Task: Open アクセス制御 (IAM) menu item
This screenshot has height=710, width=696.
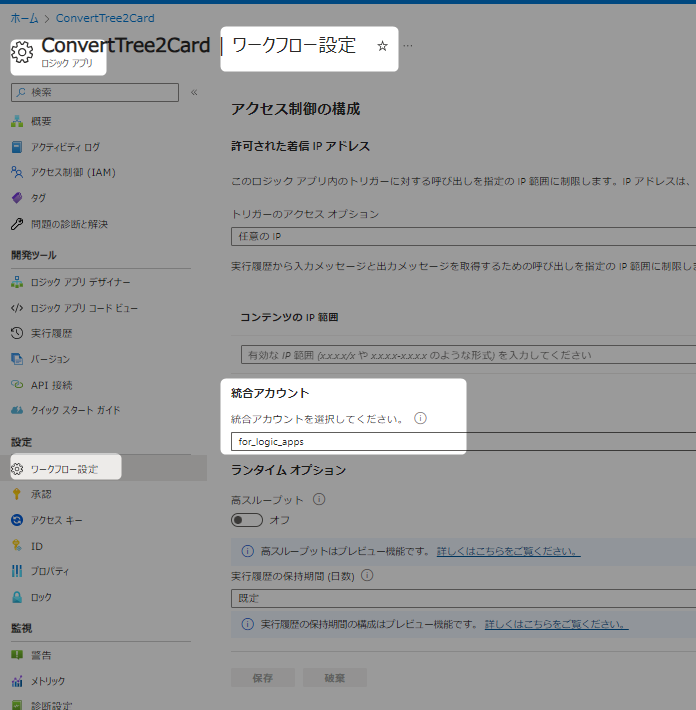Action: [73, 173]
